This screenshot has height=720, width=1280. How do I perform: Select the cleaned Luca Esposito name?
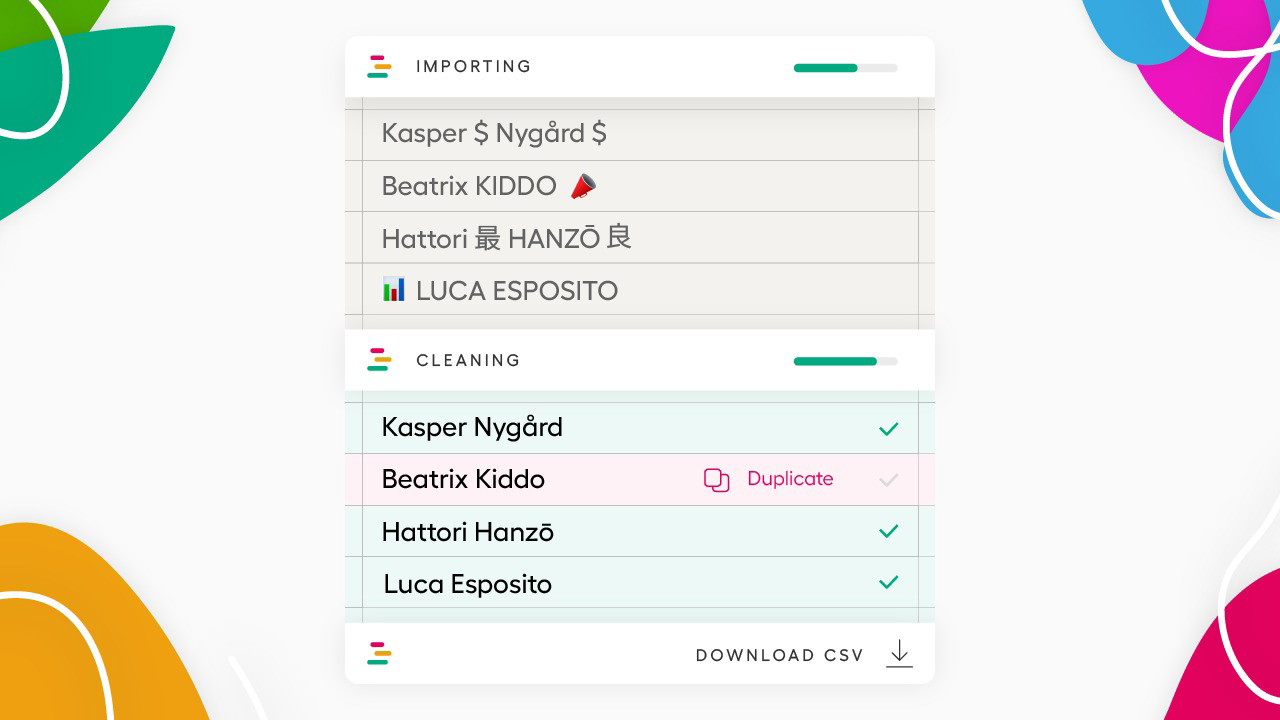tap(467, 584)
